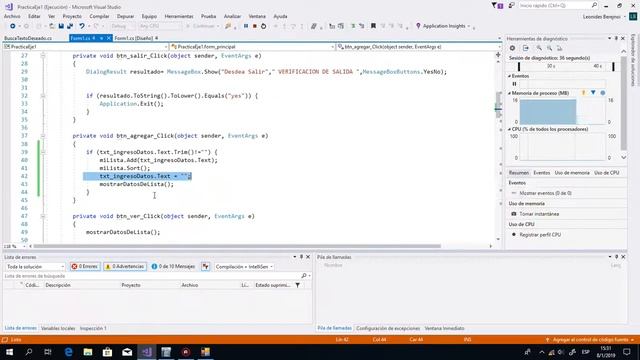Click Inicio rápido search box

(558, 6)
